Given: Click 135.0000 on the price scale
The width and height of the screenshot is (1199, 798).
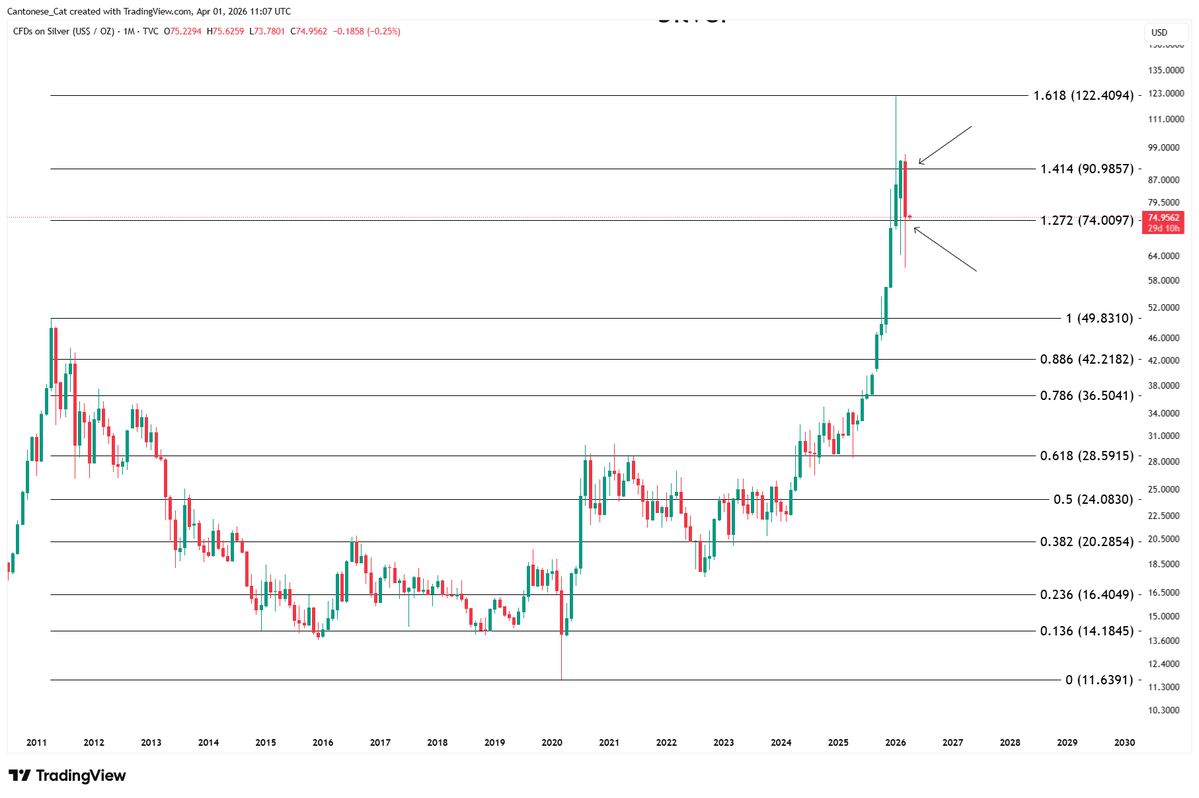Looking at the screenshot, I should click(x=1166, y=70).
